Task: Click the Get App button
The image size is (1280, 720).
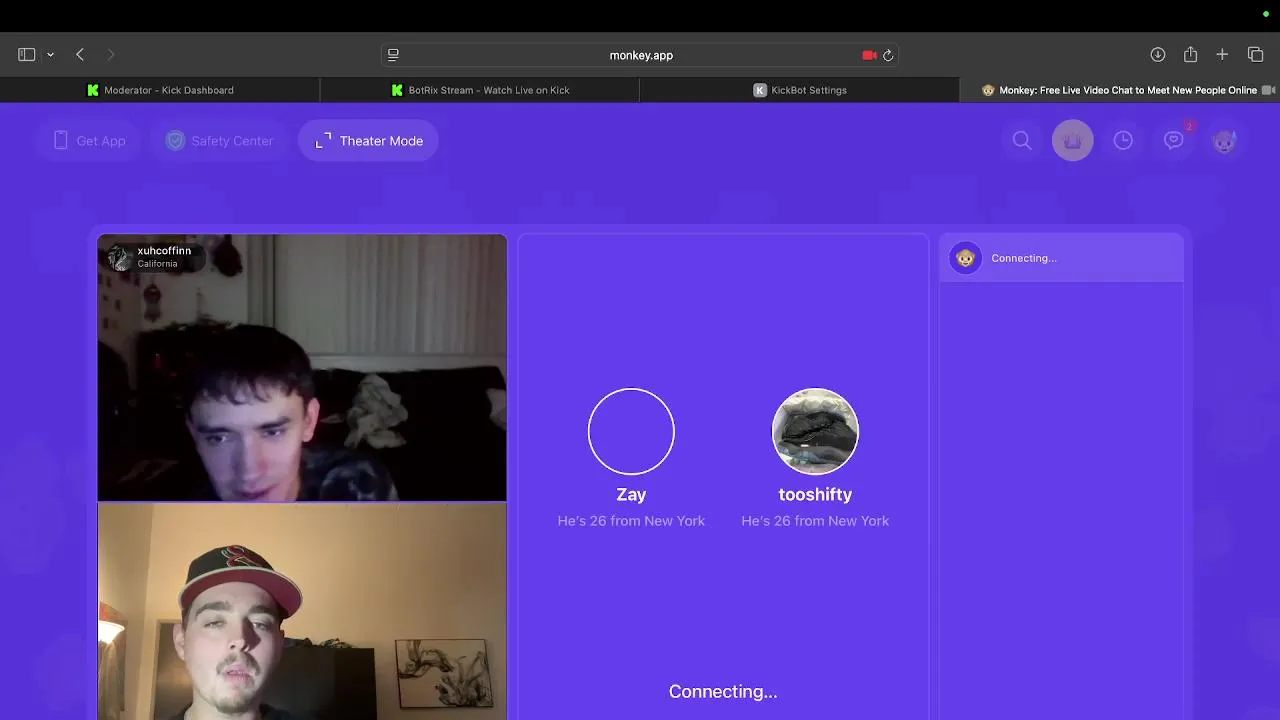Action: coord(89,141)
